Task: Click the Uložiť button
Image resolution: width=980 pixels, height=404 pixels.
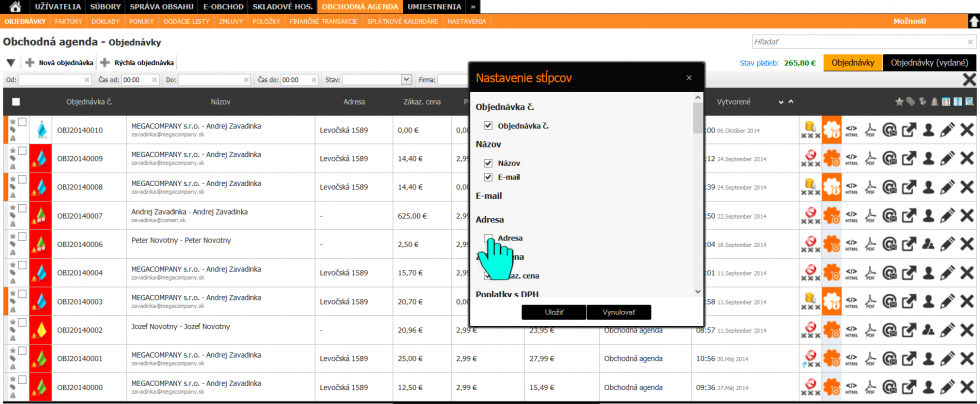Action: coord(553,312)
